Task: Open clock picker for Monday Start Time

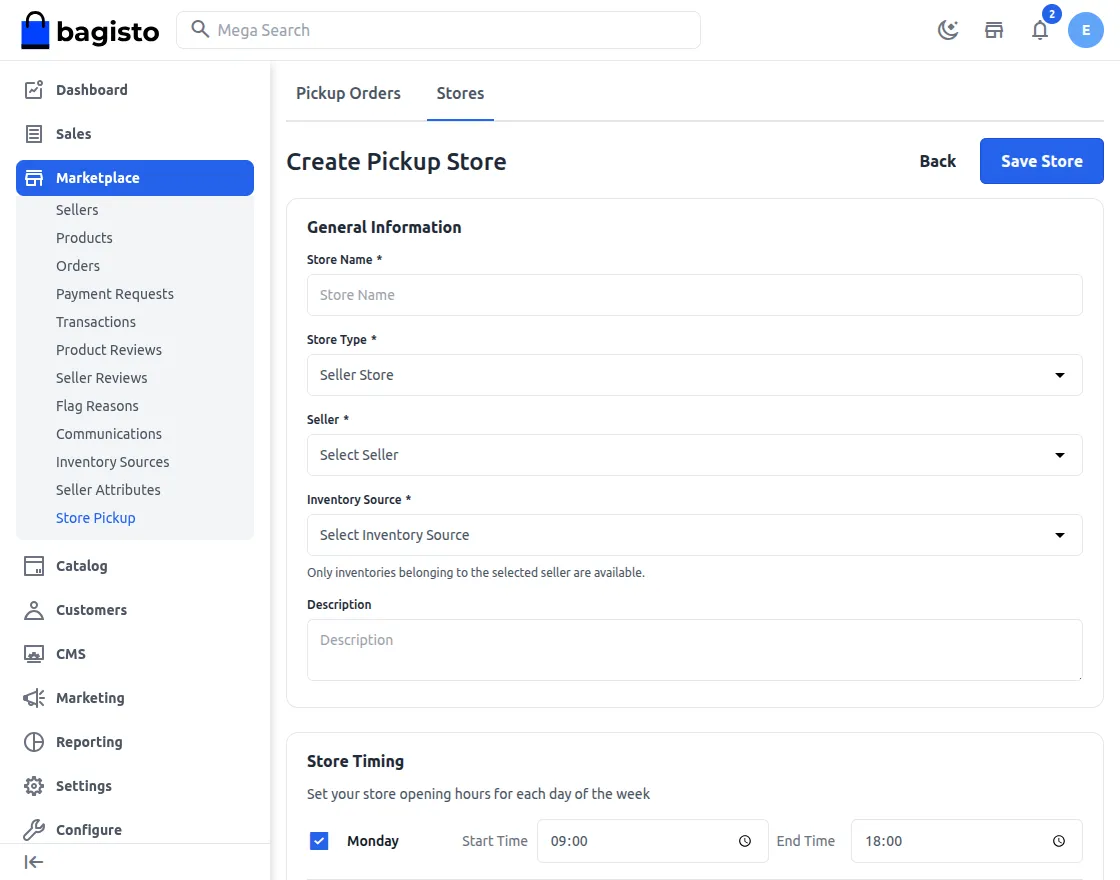Action: (745, 841)
